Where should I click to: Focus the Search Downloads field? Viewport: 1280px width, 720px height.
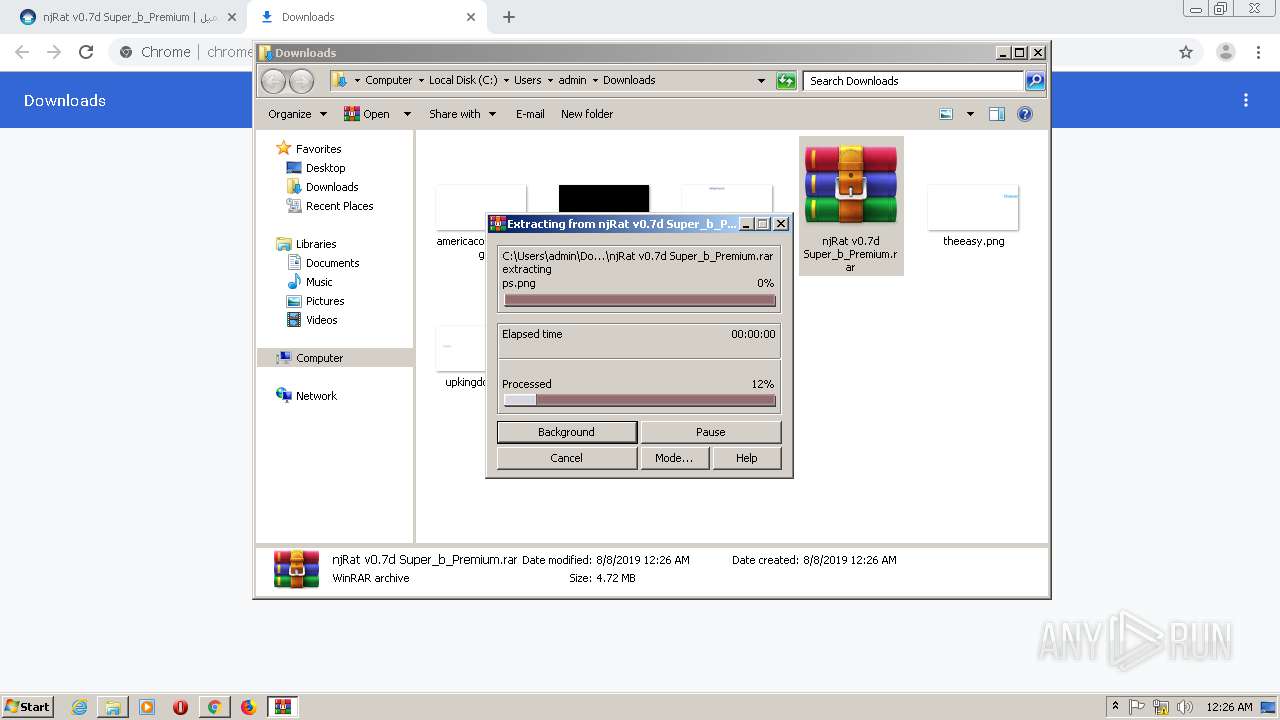914,81
